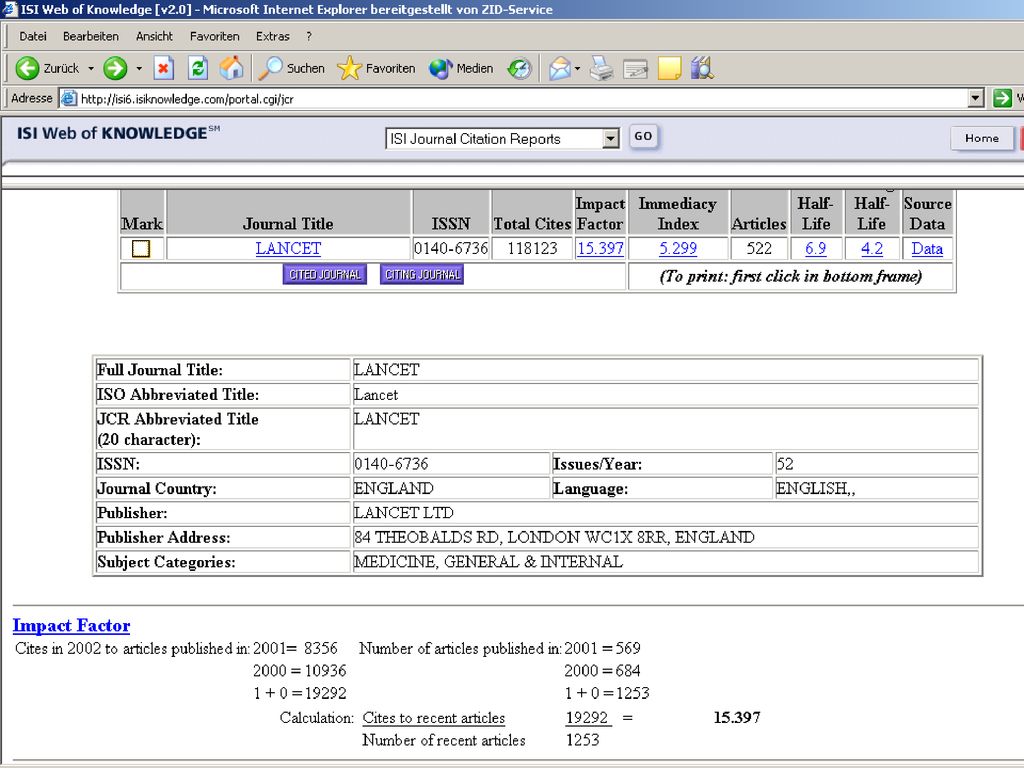Open the LANCET journal link
Viewport: 1024px width, 768px height.
click(288, 249)
